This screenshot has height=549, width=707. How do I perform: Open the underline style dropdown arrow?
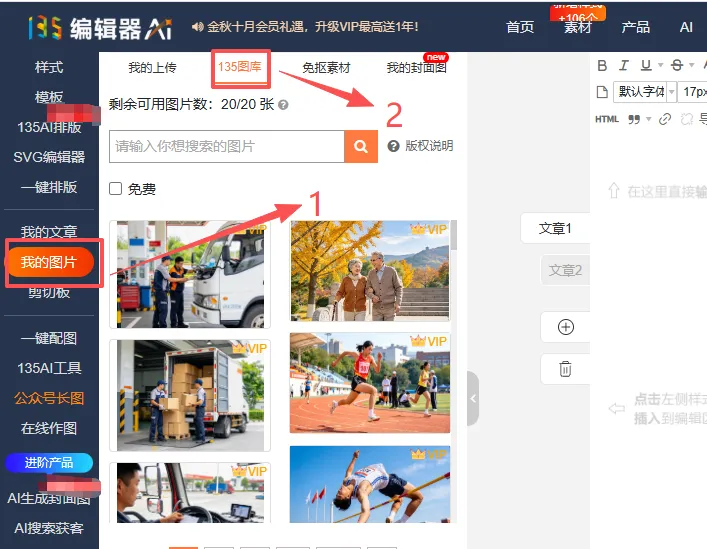[x=661, y=66]
